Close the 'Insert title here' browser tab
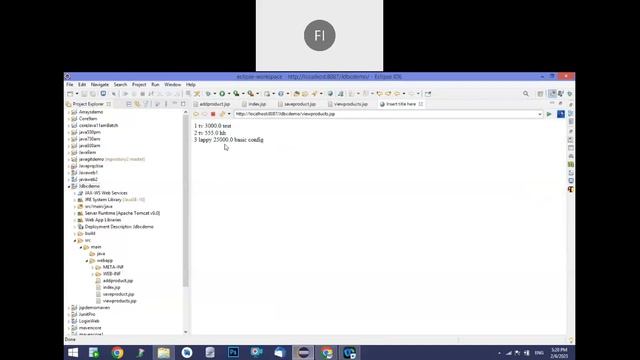This screenshot has height=360, width=640. [x=421, y=104]
